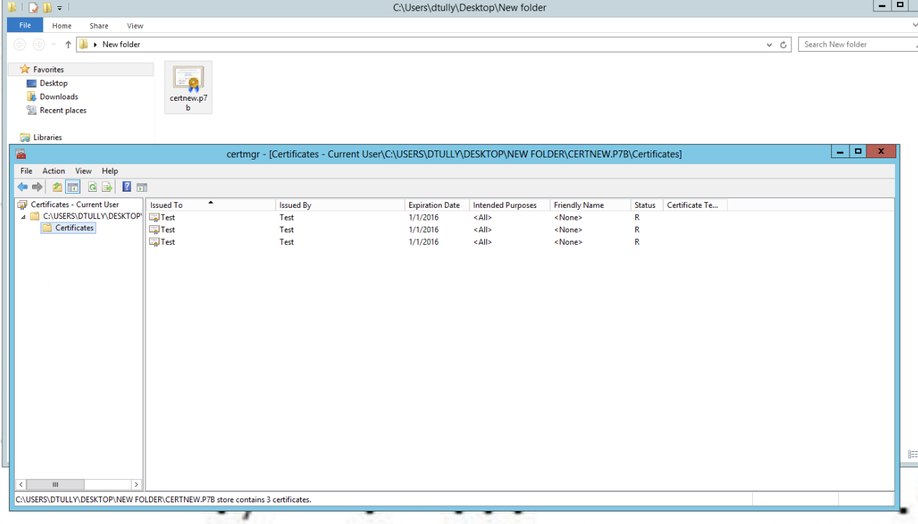Click the Export List toolbar icon
The width and height of the screenshot is (918, 524).
[106, 187]
